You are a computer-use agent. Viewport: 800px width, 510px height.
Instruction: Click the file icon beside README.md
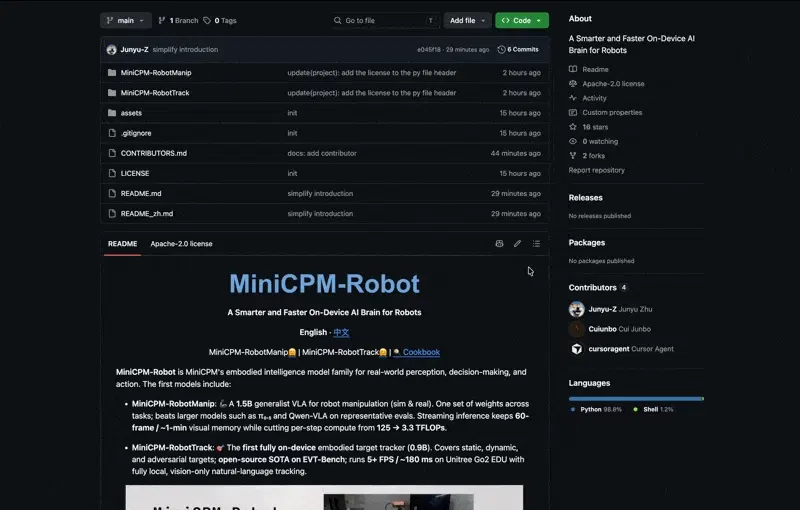(x=112, y=193)
